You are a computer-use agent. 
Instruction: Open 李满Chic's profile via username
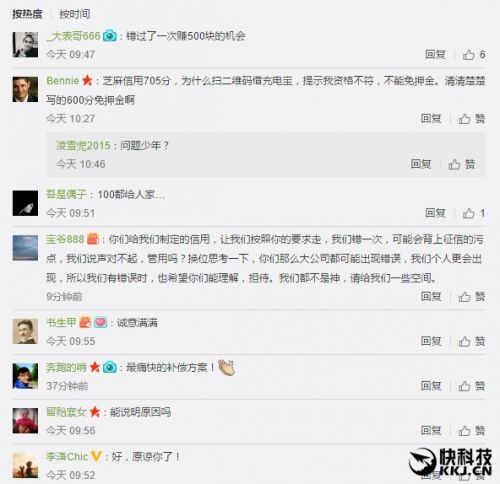coord(67,456)
